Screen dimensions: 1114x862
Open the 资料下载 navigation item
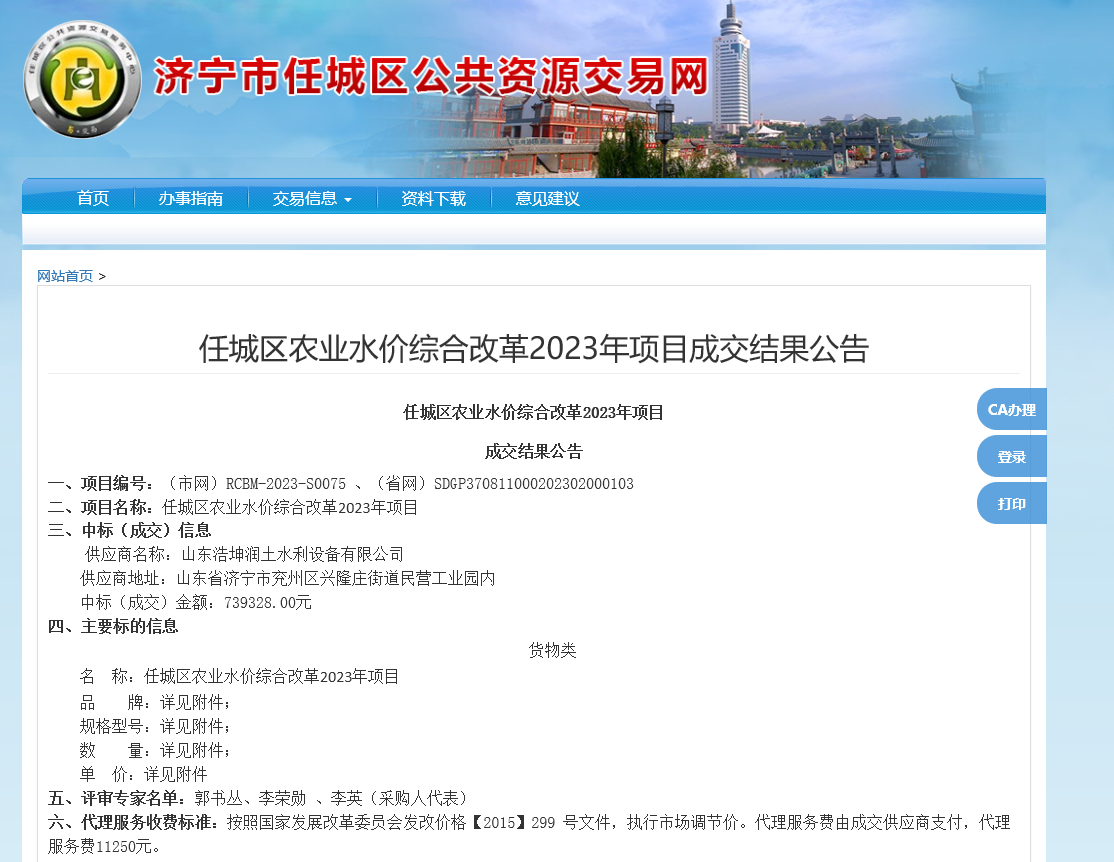pos(433,199)
